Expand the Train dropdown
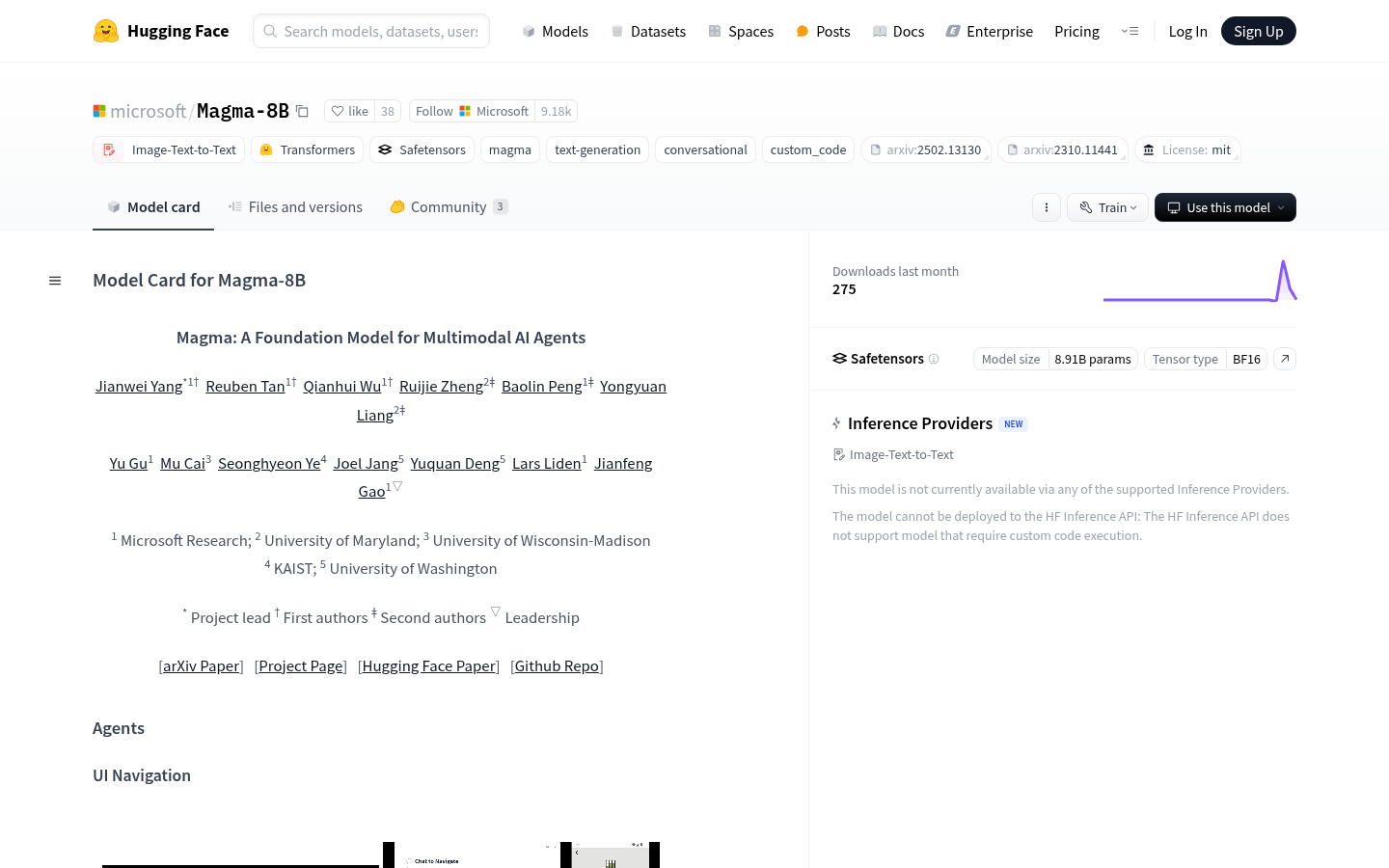The height and width of the screenshot is (868, 1389). pyautogui.click(x=1107, y=207)
